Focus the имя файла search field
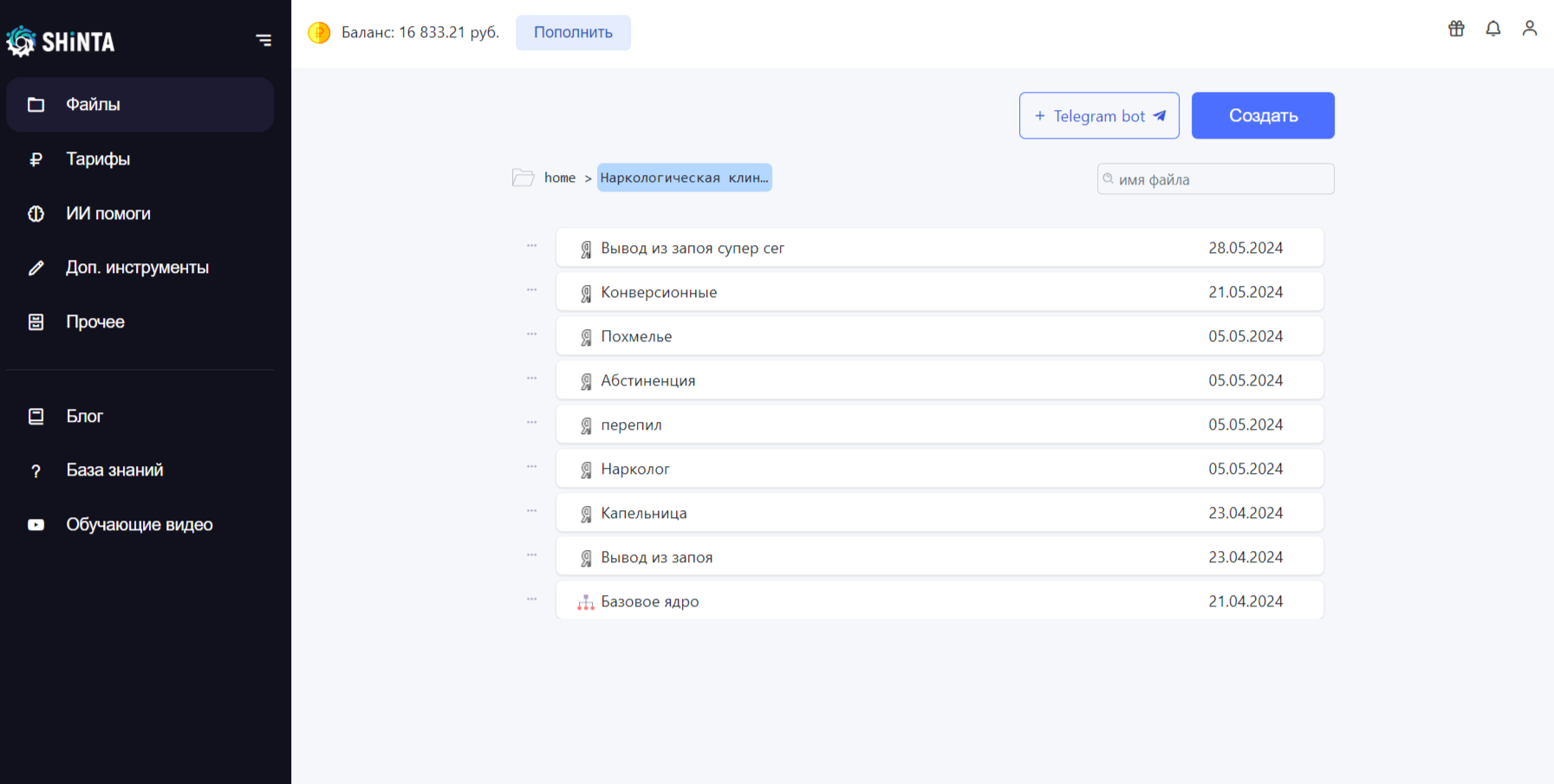Viewport: 1554px width, 784px height. pos(1215,179)
